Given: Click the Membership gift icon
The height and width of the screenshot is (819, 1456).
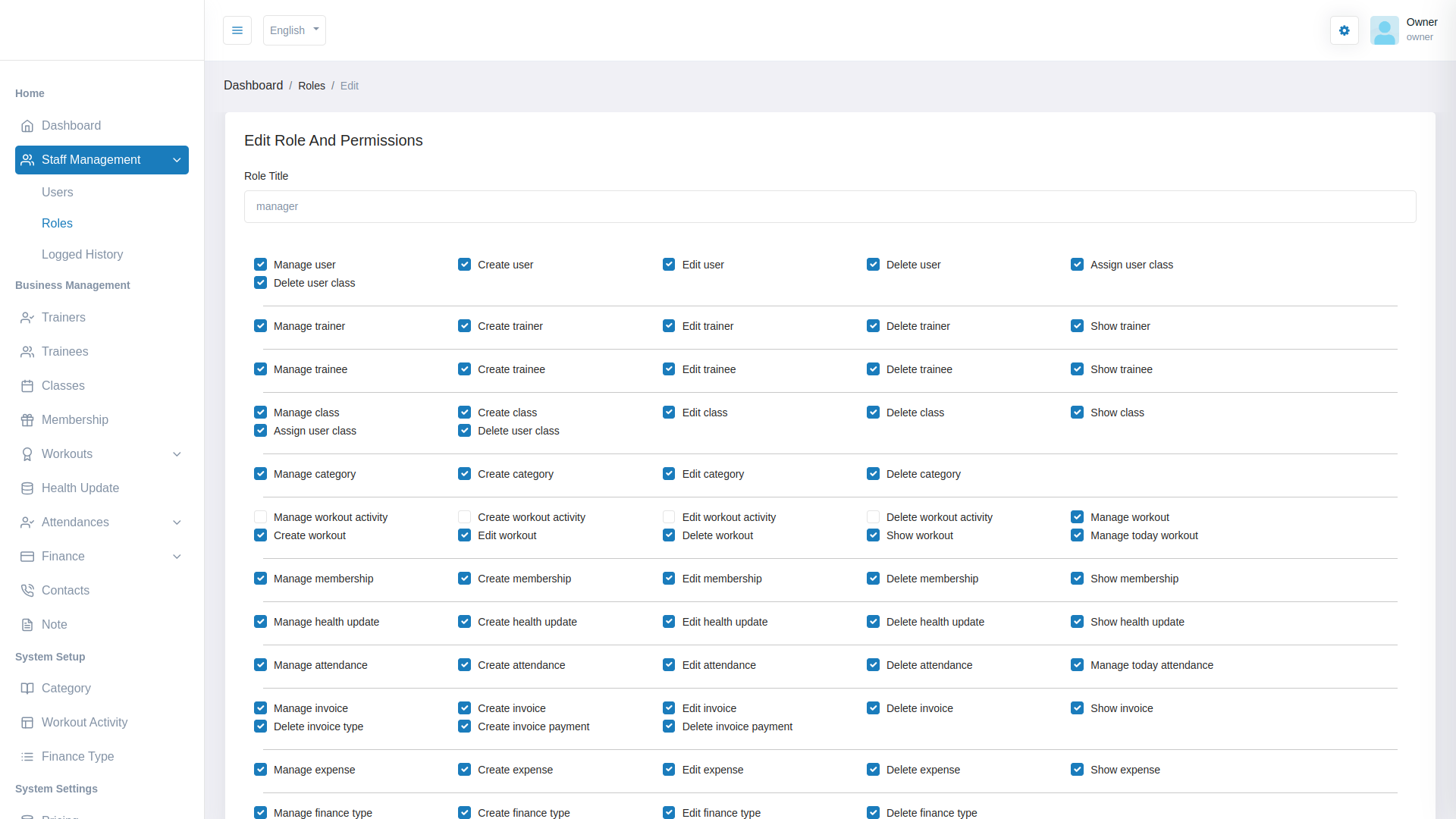Looking at the screenshot, I should click(x=27, y=420).
